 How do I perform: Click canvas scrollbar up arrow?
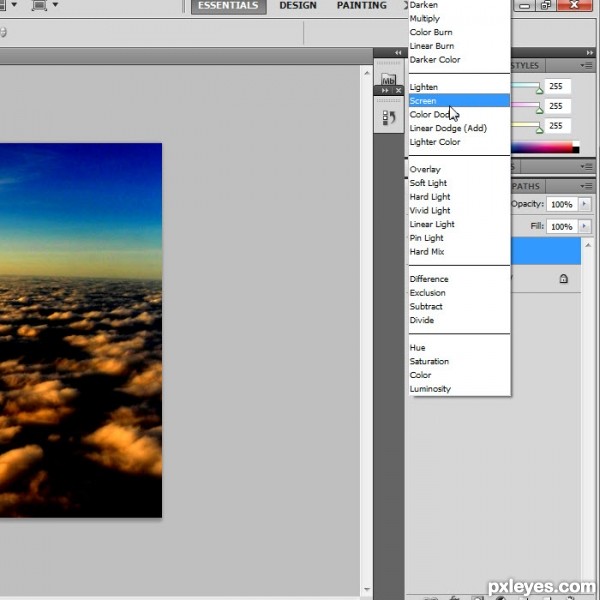(367, 73)
